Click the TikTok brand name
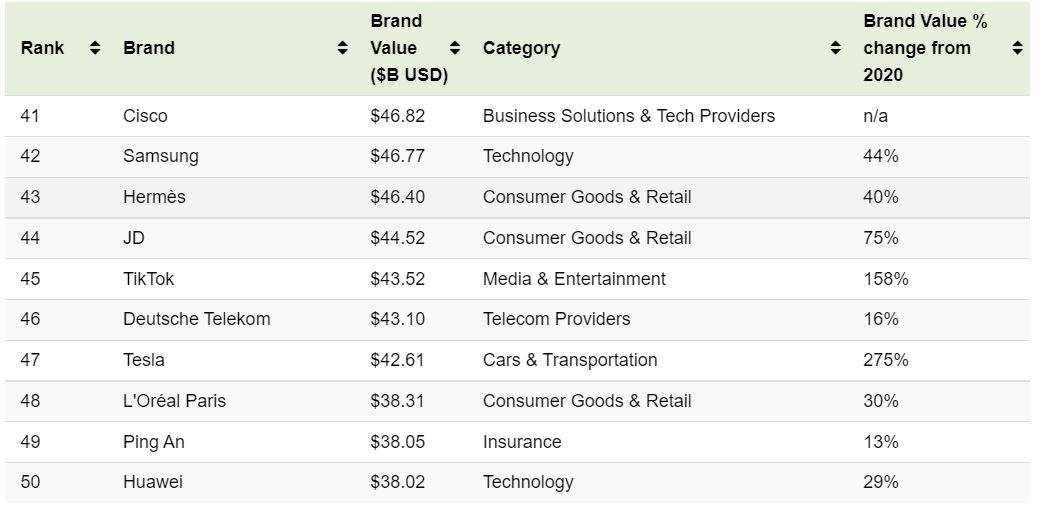The height and width of the screenshot is (510, 1046). point(149,279)
